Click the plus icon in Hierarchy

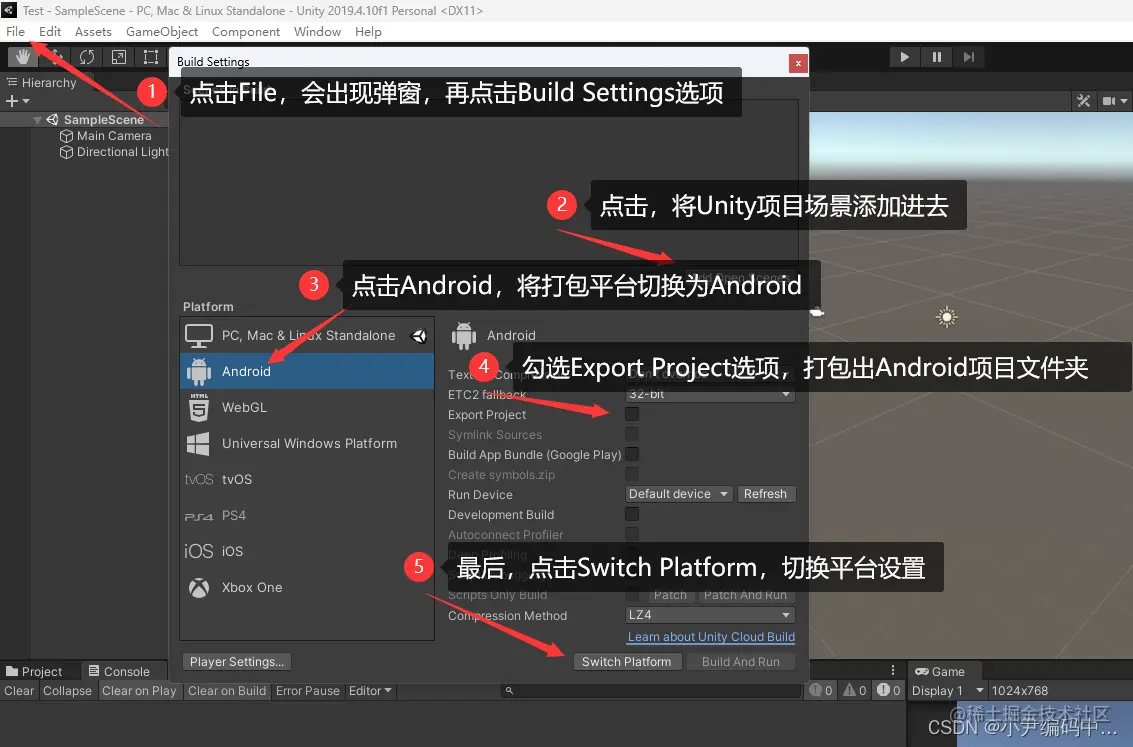point(12,101)
